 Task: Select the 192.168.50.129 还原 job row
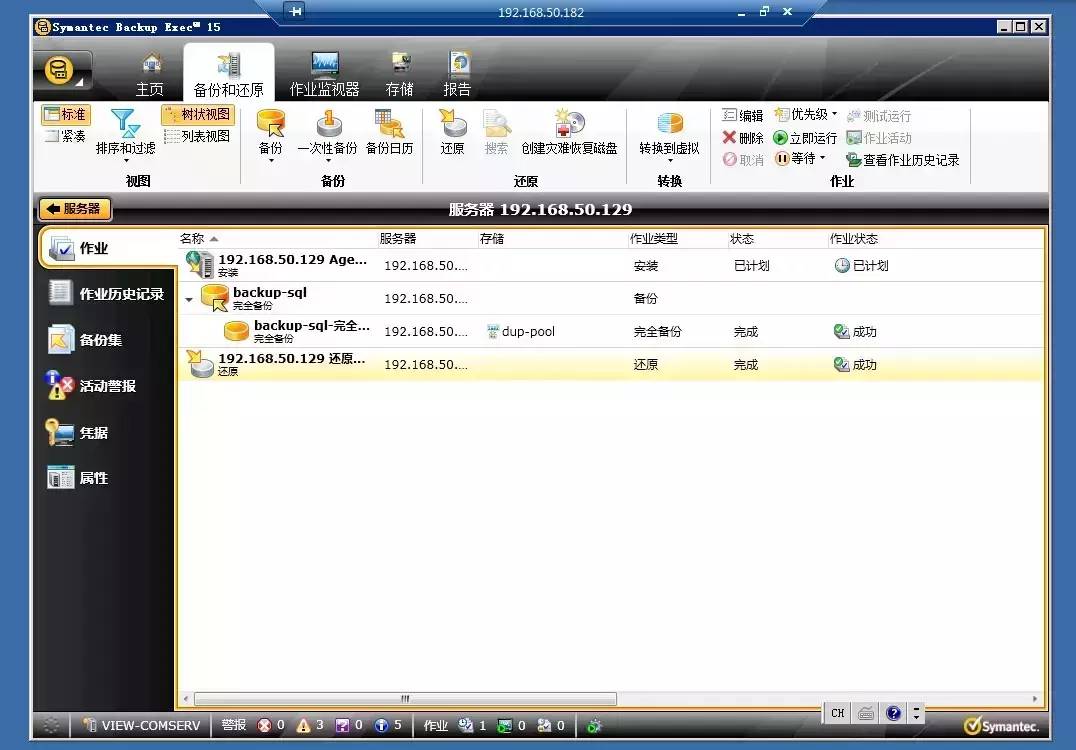(x=611, y=364)
